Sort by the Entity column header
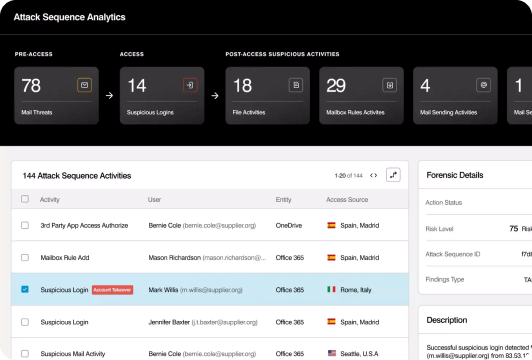This screenshot has height=360, width=532. point(283,200)
